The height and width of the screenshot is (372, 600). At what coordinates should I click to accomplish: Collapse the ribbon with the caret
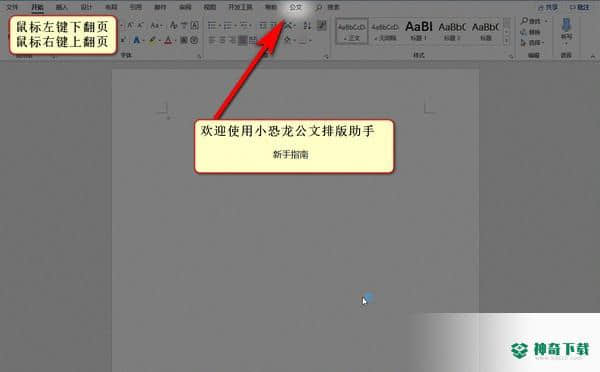coord(593,56)
